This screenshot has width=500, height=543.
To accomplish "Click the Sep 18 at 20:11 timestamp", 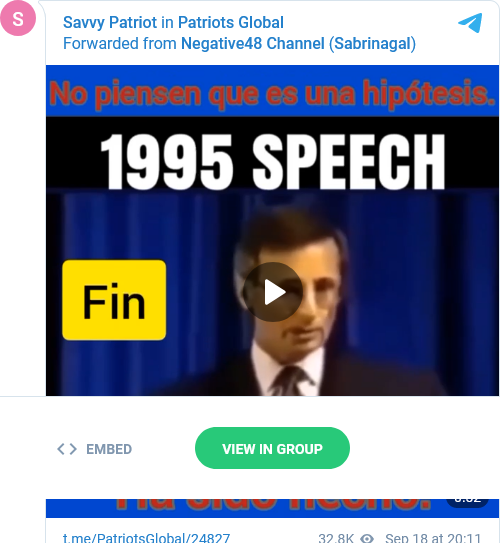I will pyautogui.click(x=433, y=538).
